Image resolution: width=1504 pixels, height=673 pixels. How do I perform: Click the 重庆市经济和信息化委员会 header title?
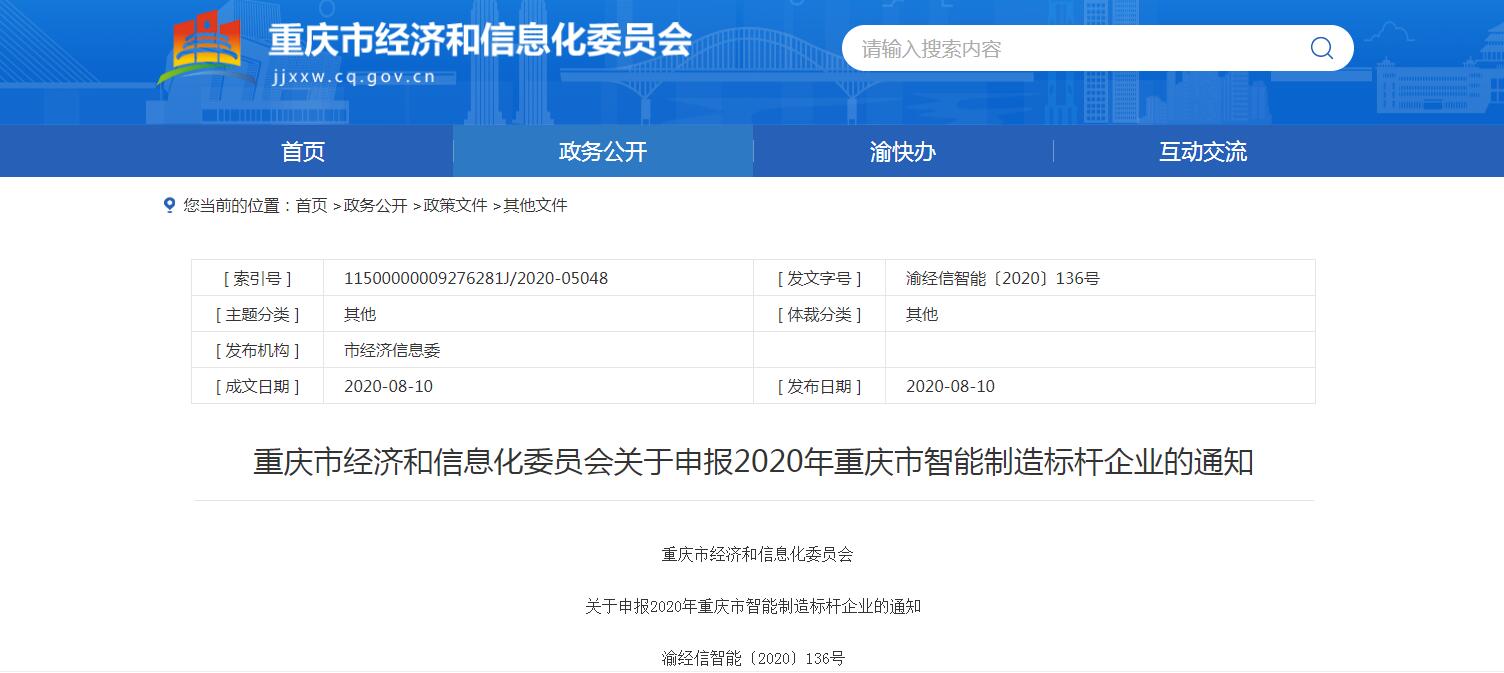click(x=480, y=40)
